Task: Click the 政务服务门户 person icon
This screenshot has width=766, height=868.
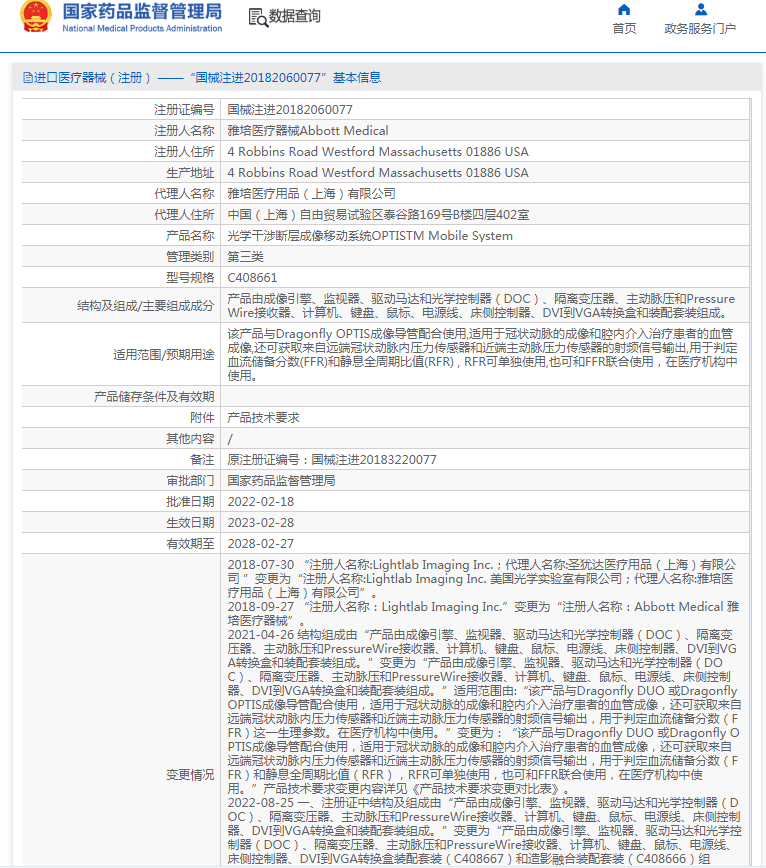Action: point(701,9)
